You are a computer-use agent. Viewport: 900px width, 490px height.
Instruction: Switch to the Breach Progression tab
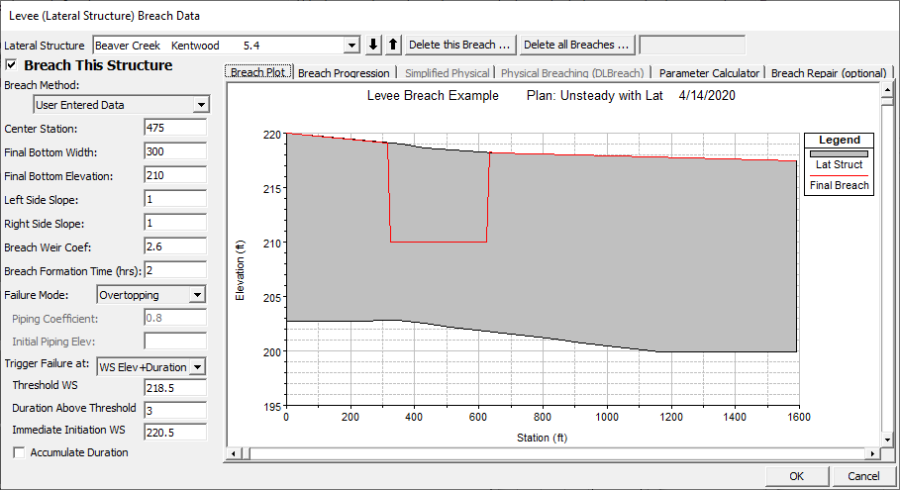[343, 73]
